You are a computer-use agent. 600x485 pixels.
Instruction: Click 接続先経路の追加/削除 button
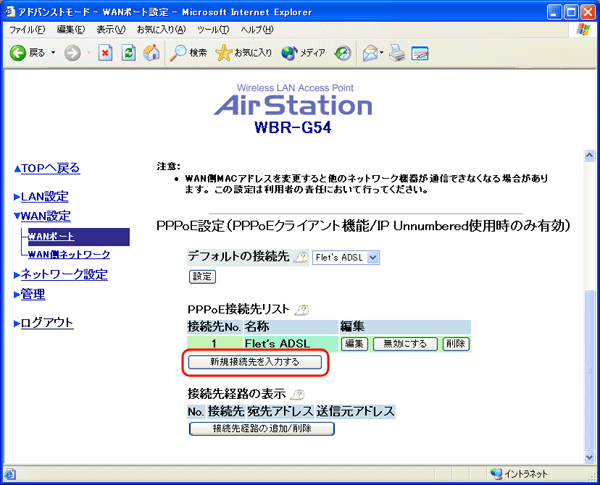click(x=262, y=429)
